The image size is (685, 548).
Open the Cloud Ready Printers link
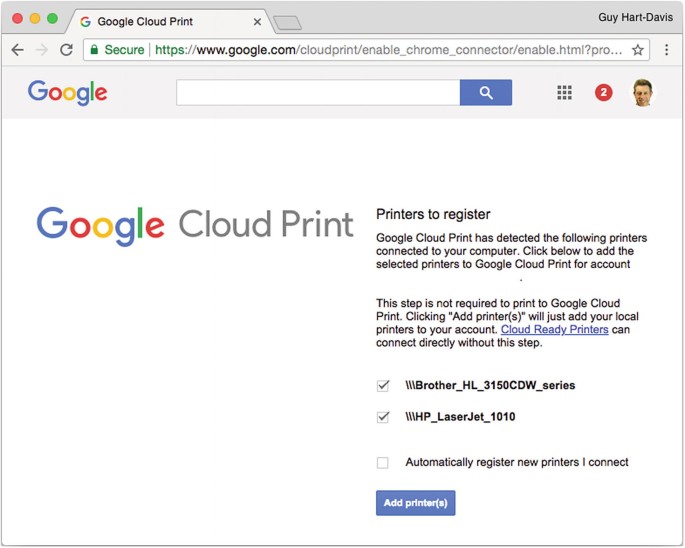pos(554,329)
